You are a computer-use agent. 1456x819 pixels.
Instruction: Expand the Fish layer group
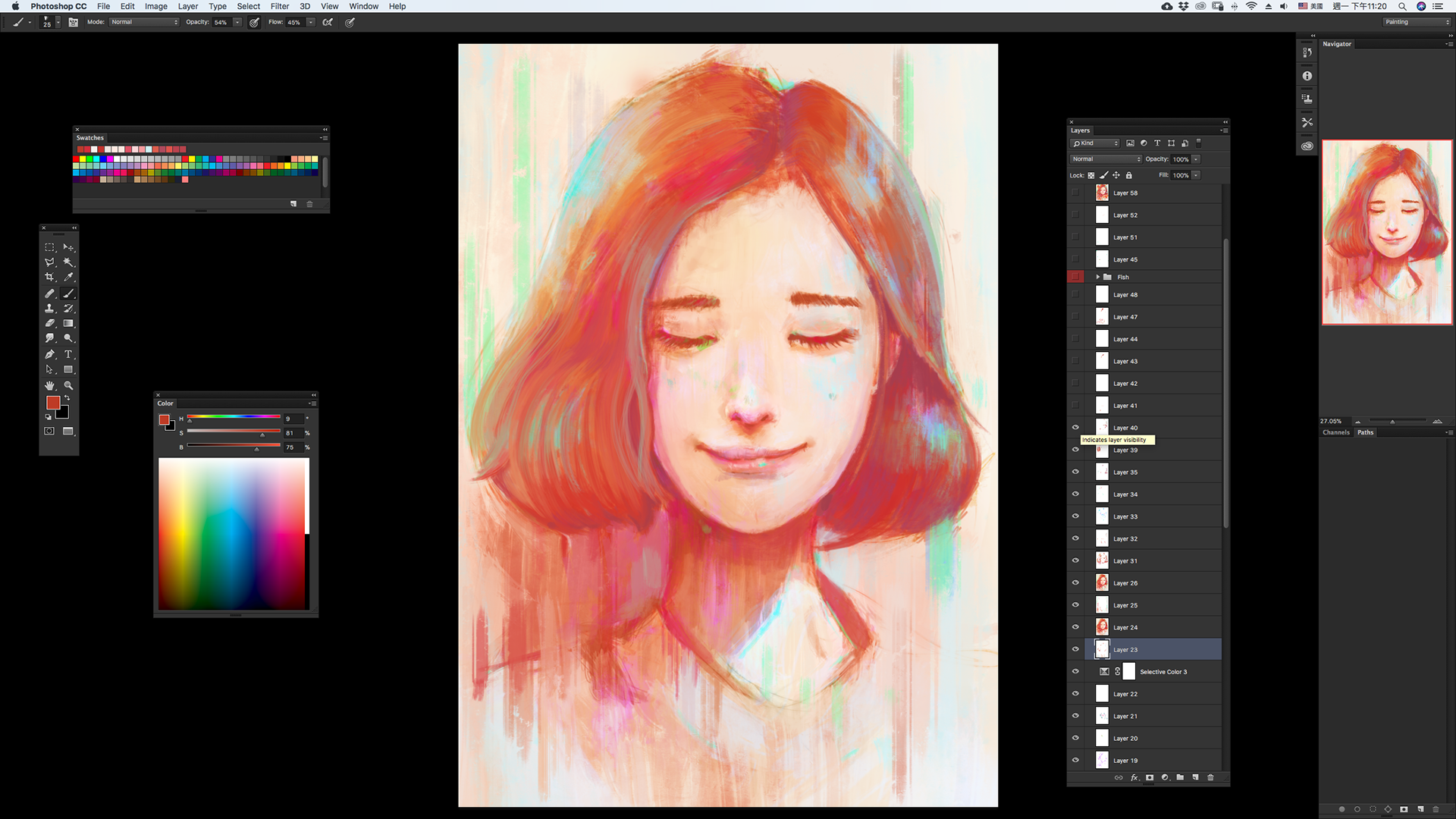tap(1097, 278)
